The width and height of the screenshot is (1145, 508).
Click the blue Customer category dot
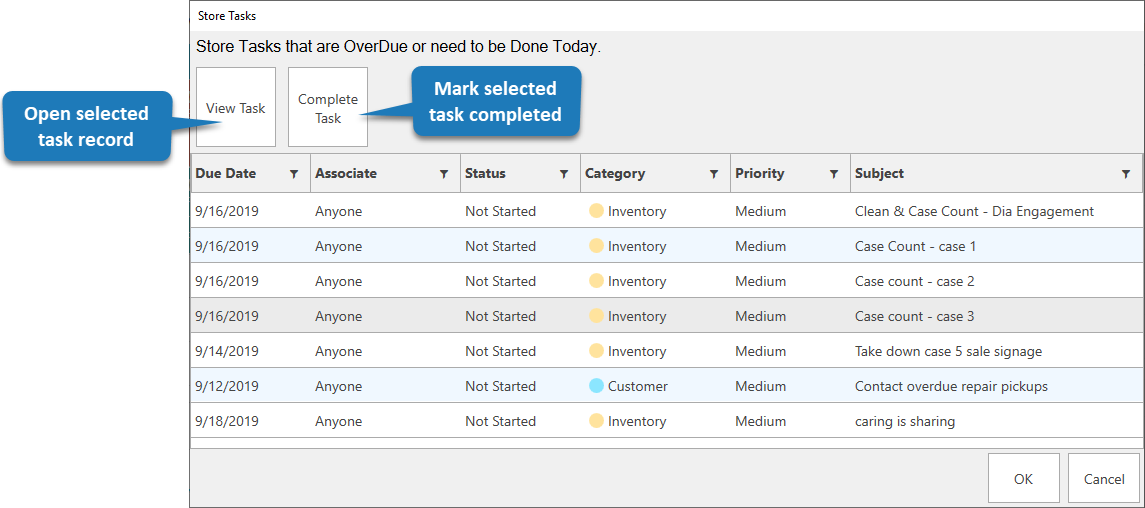coord(596,386)
